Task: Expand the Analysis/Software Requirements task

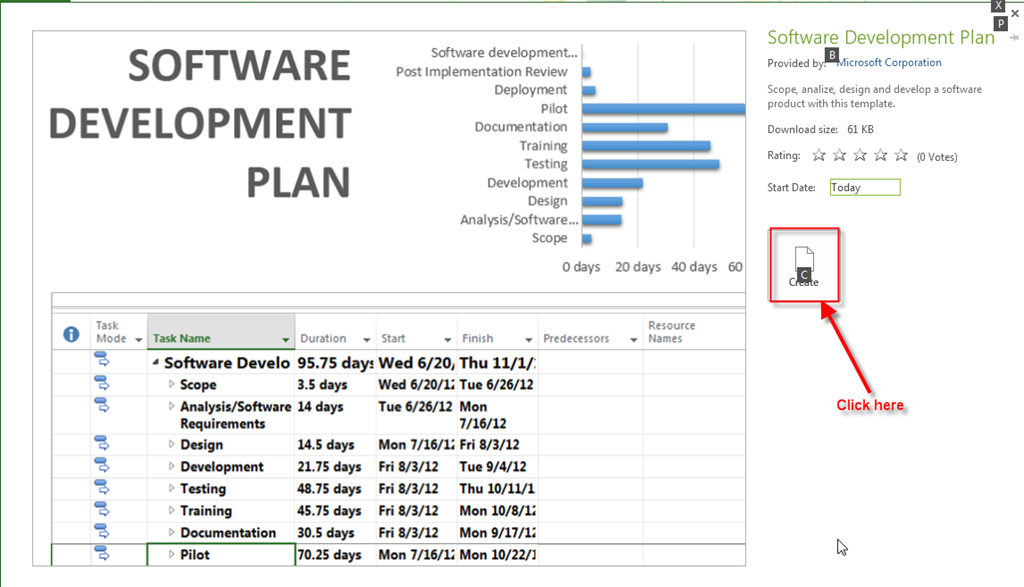Action: click(173, 407)
